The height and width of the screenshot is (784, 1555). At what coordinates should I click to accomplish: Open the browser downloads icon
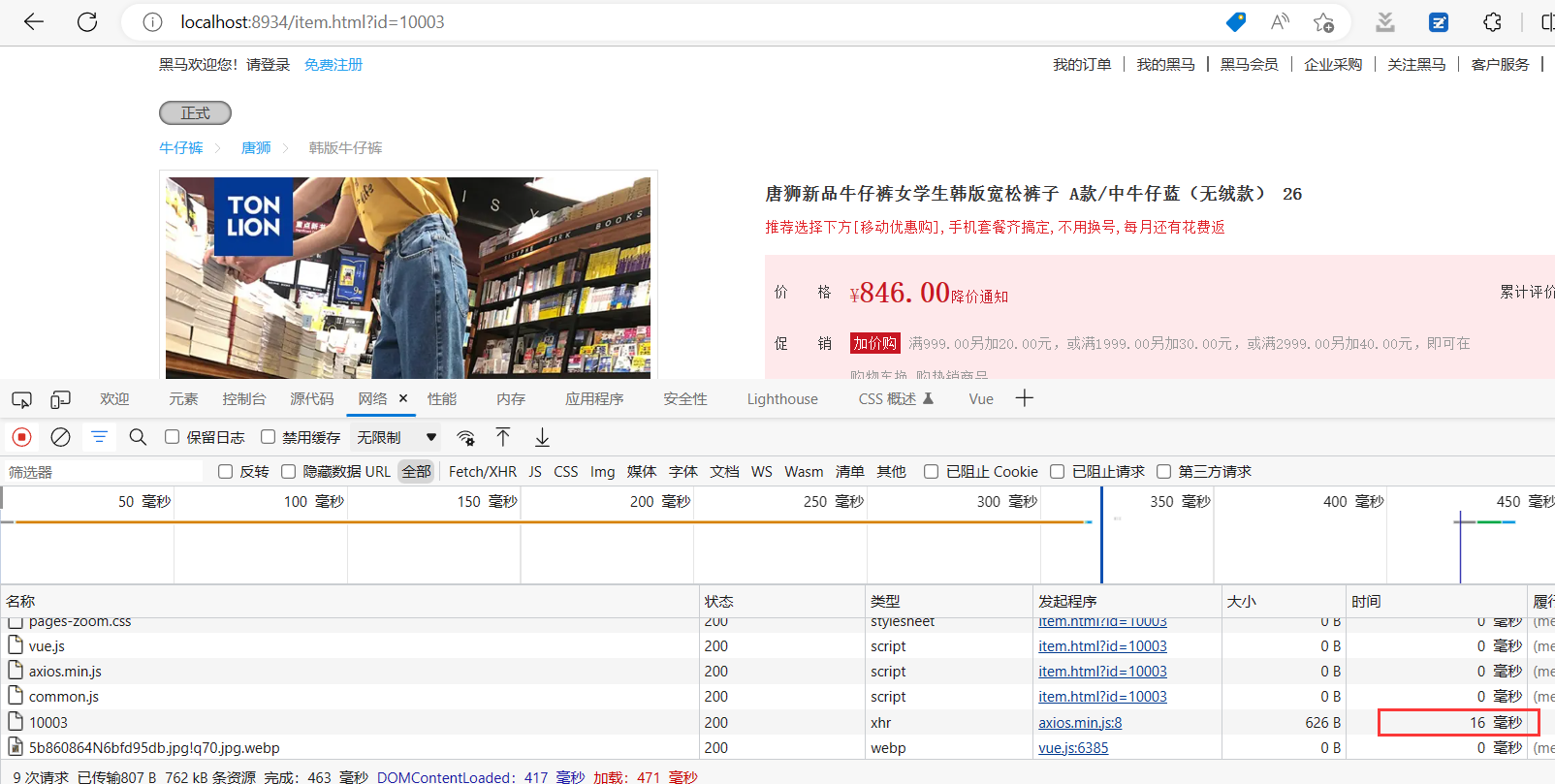coord(1385,21)
